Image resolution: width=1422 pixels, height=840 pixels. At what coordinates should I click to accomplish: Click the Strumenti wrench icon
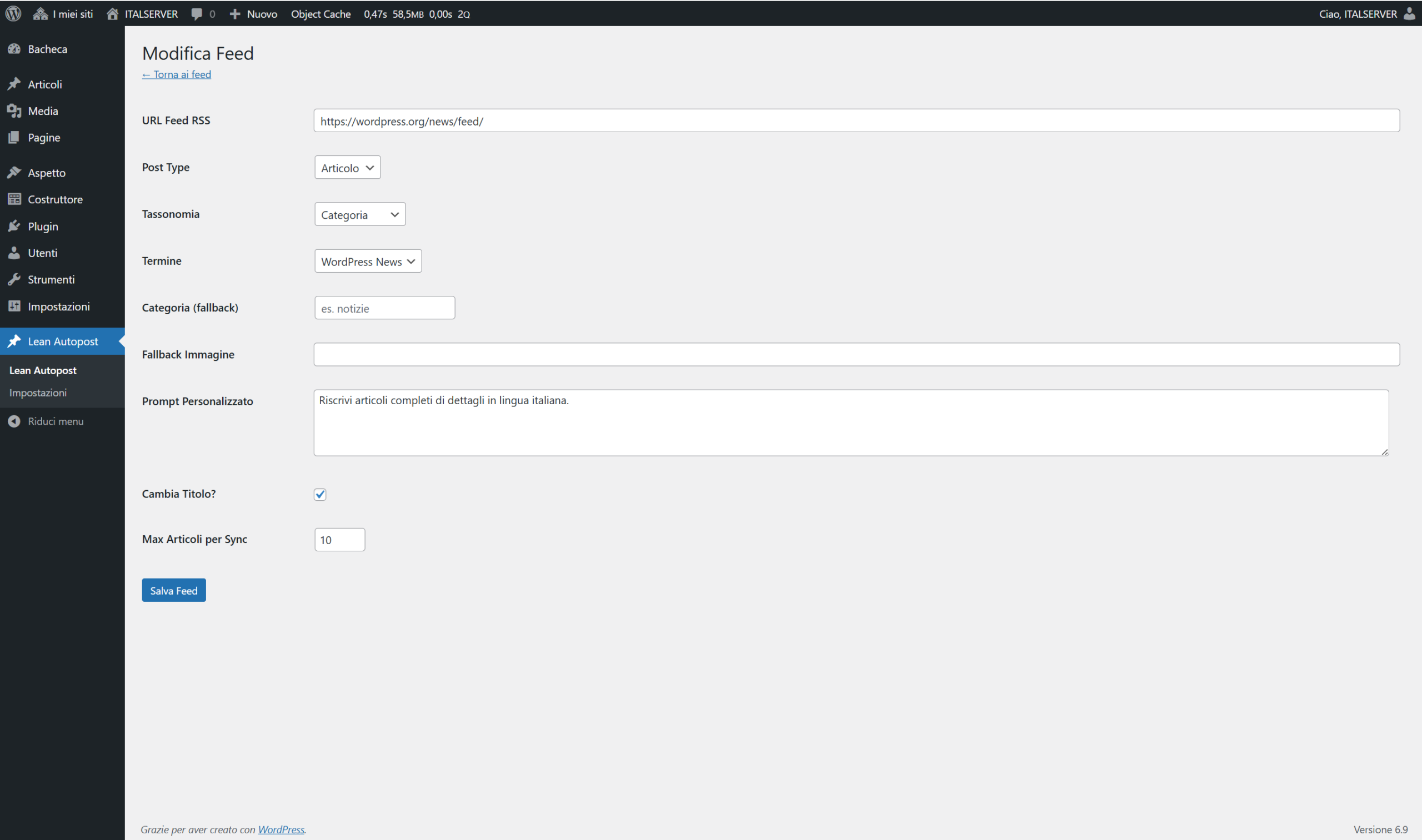point(14,280)
